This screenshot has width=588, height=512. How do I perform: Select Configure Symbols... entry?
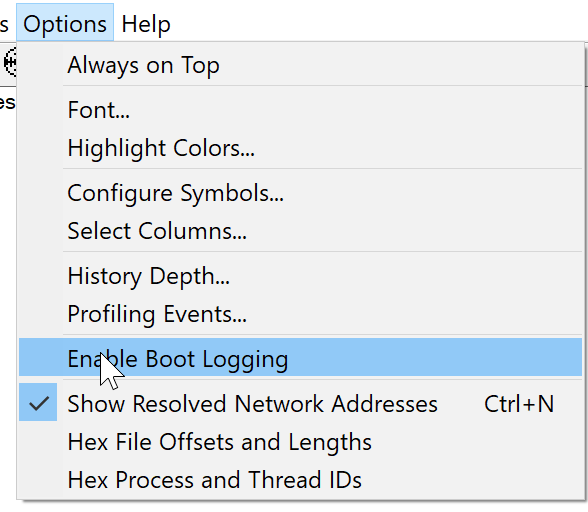tap(300, 193)
